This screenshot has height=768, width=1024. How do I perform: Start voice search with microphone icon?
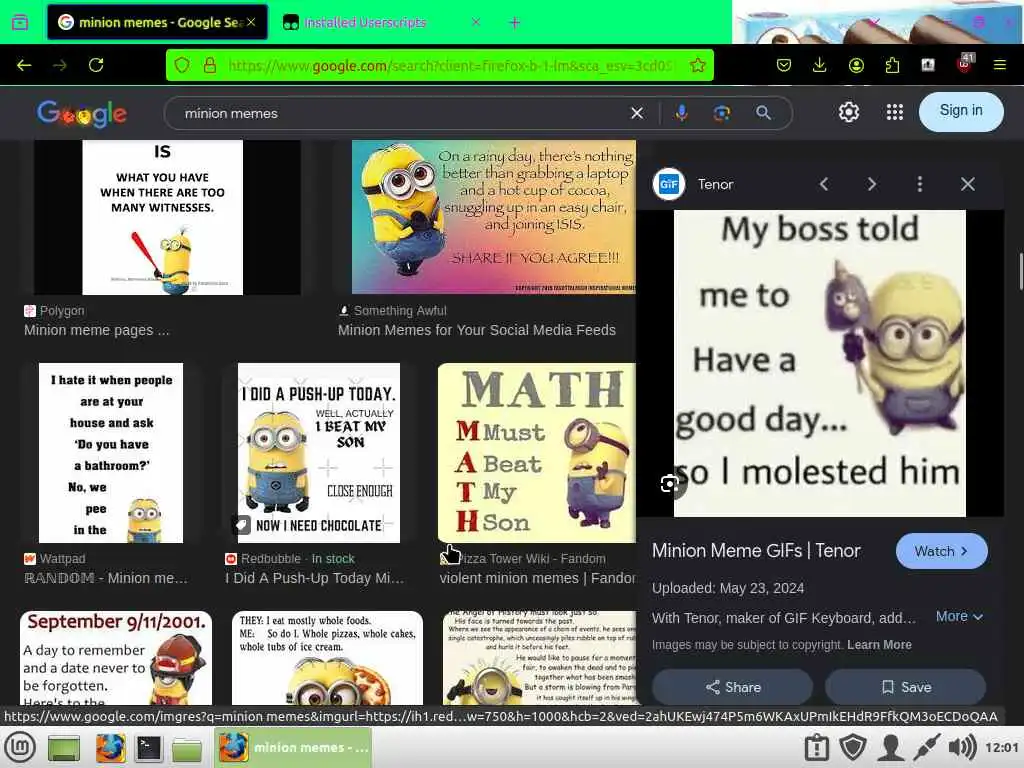(x=681, y=113)
